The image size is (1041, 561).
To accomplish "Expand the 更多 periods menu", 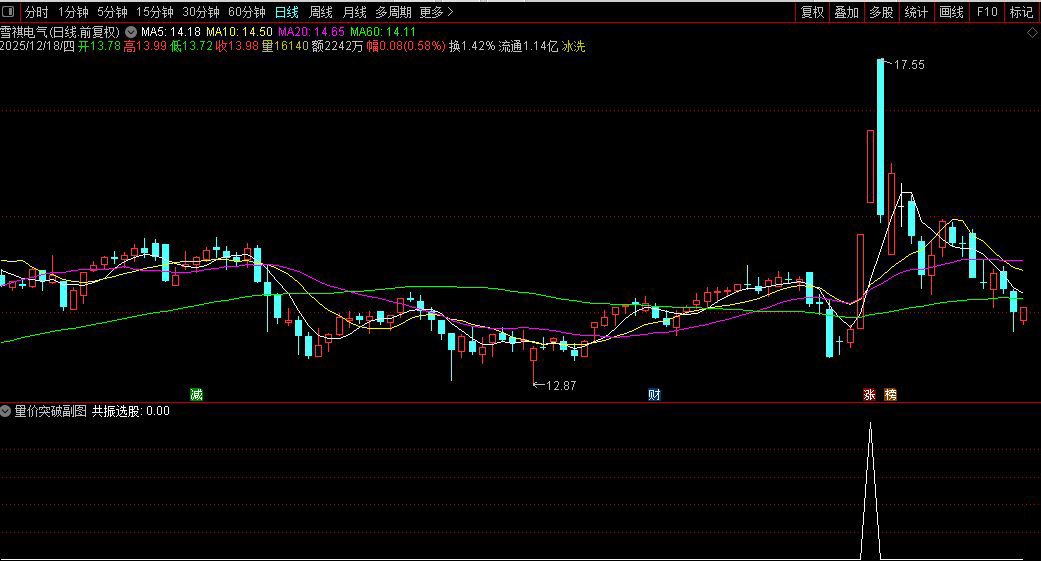I will [x=436, y=12].
